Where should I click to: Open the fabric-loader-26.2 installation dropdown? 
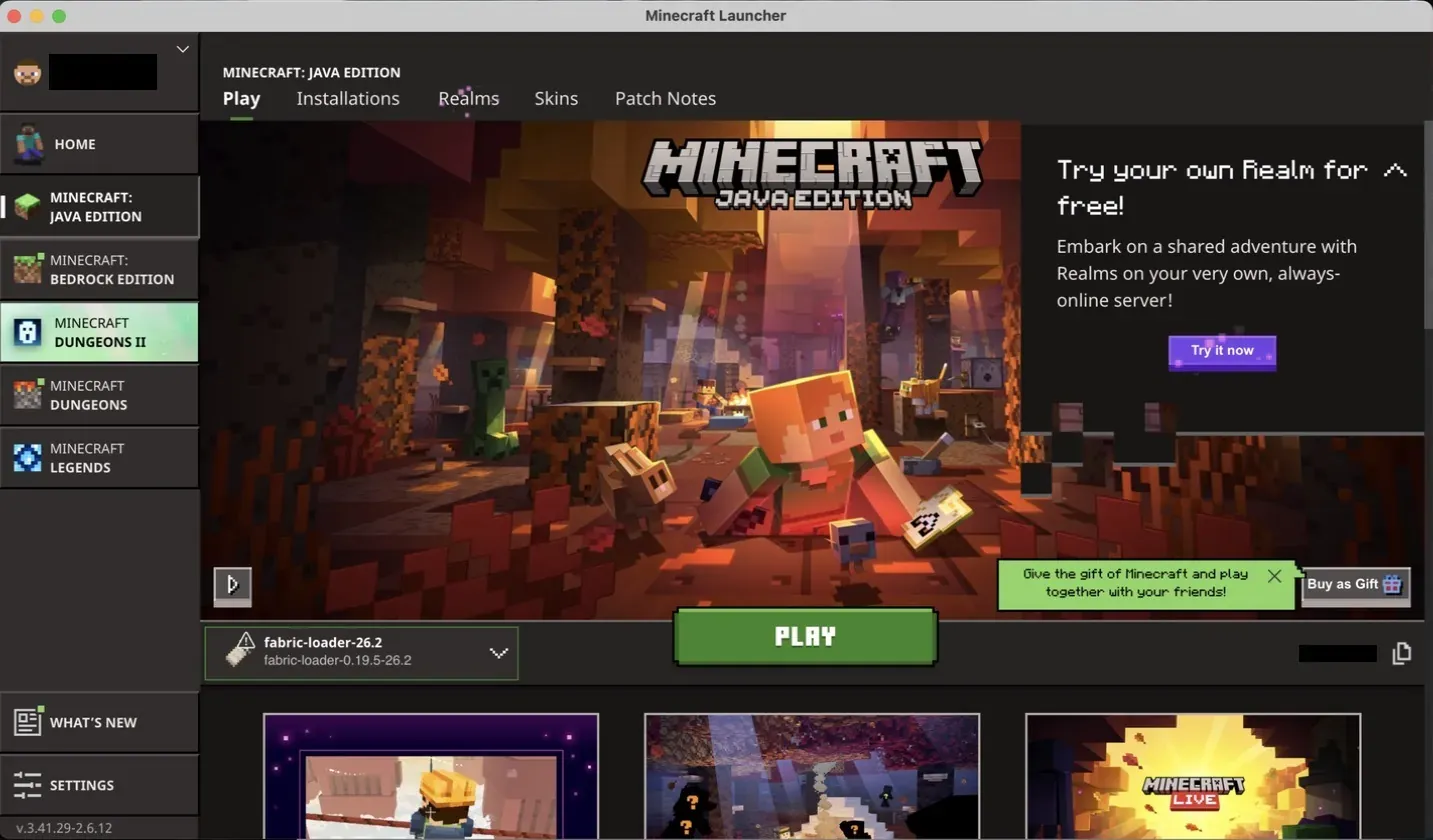tap(361, 653)
